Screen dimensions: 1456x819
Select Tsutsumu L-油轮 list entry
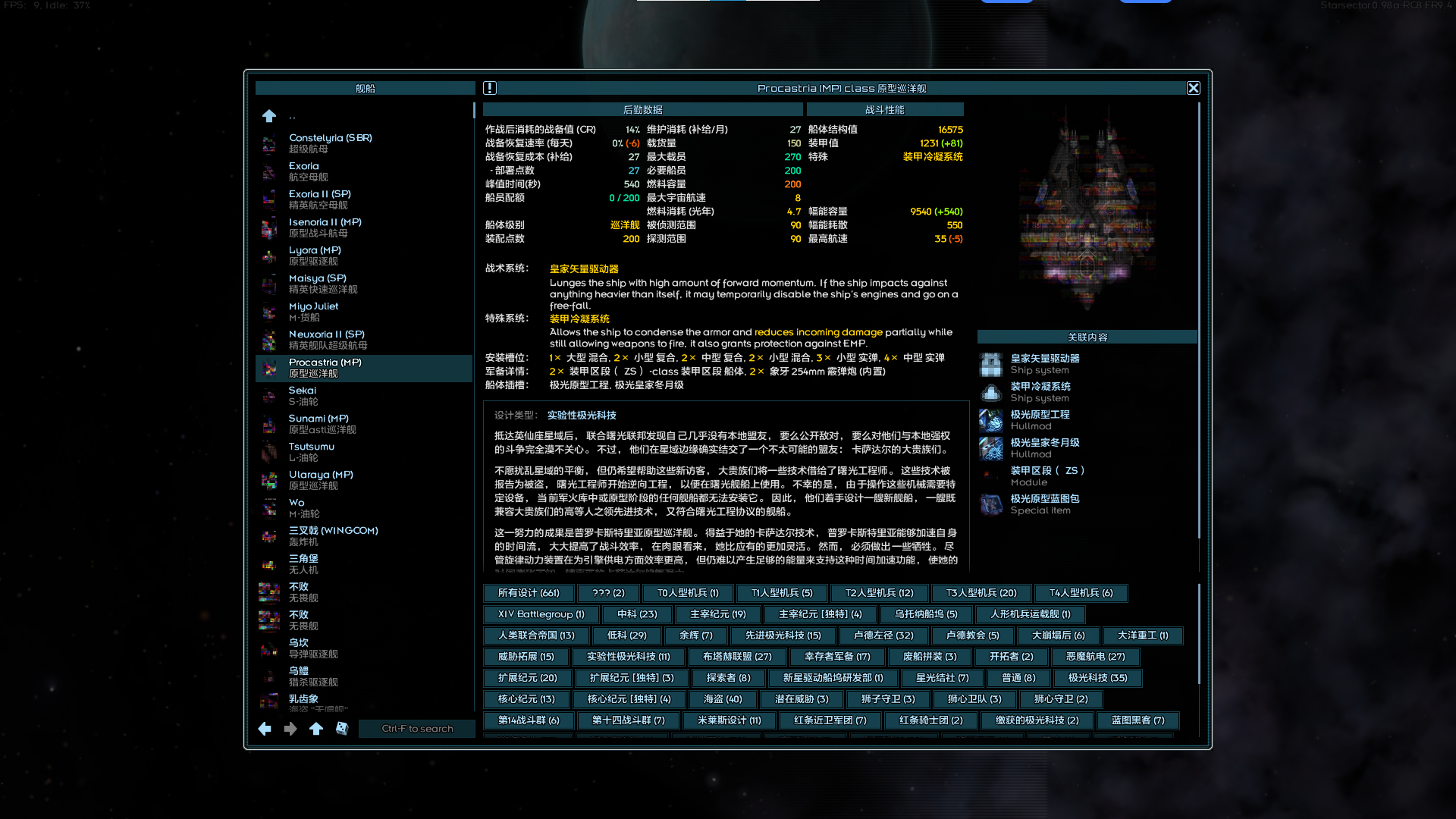364,453
